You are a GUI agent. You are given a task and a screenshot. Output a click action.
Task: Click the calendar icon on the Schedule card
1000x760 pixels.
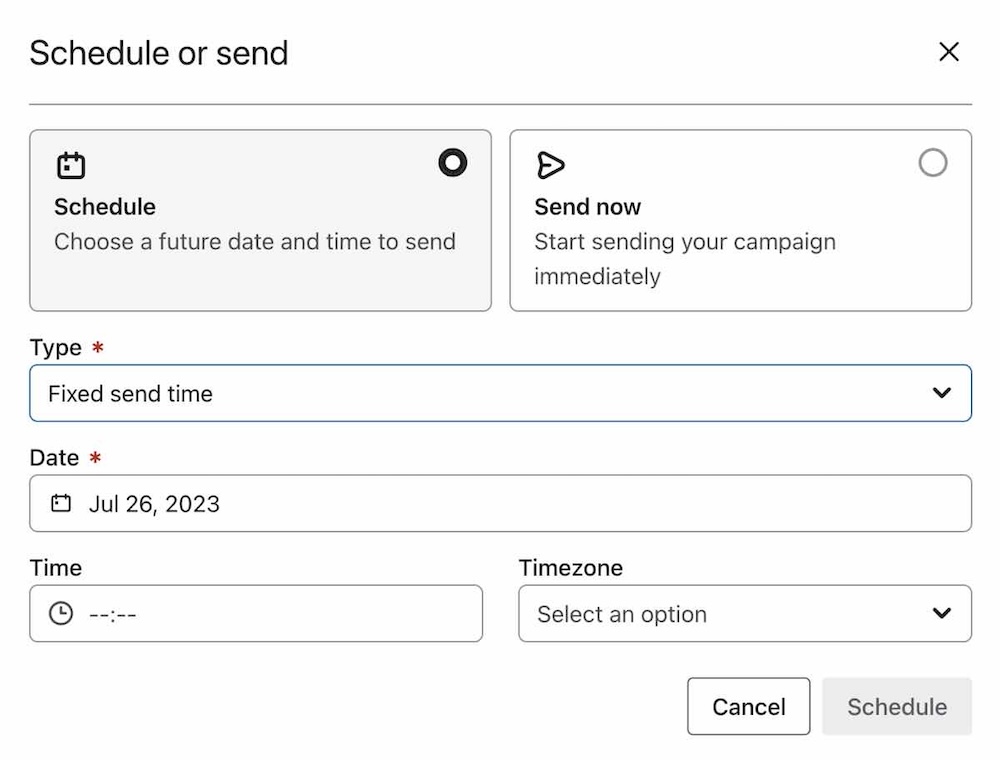tap(70, 163)
